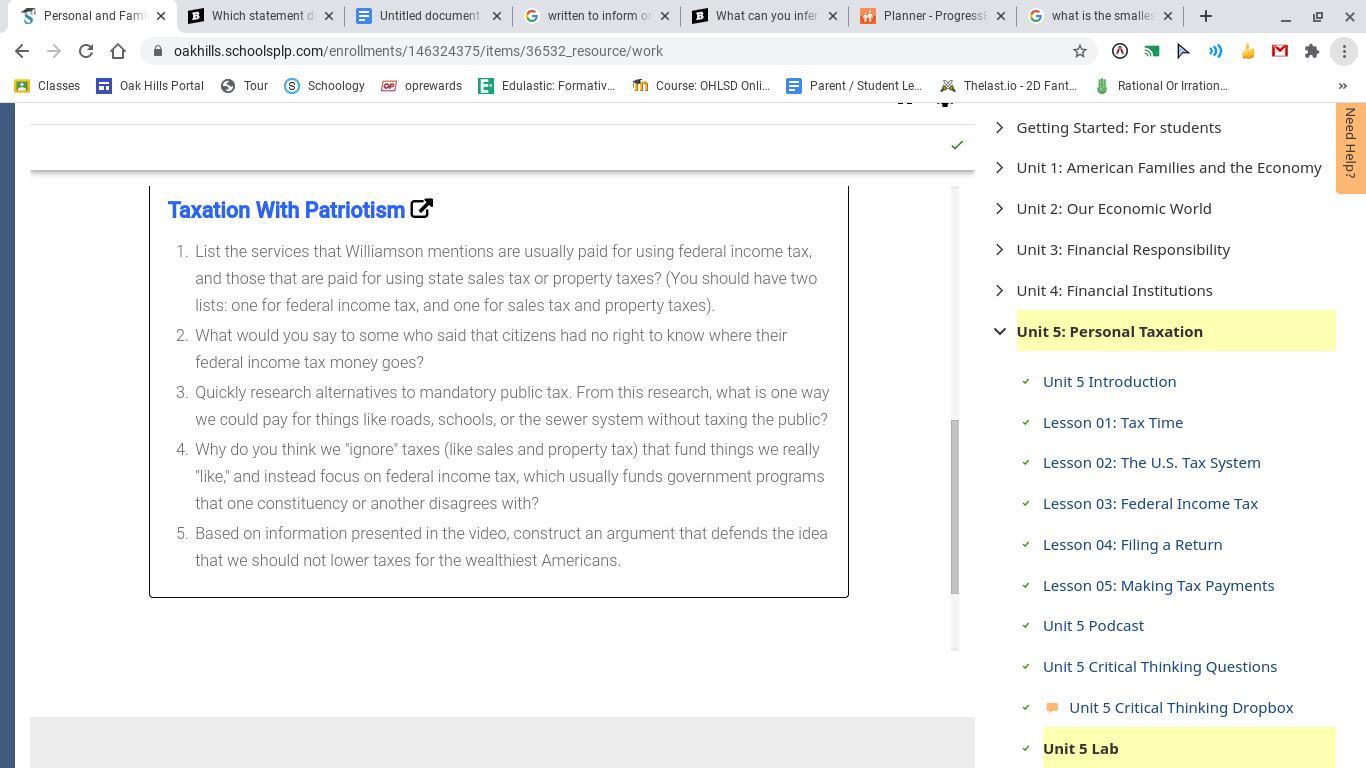Click the external link icon beside Taxation With Patriotism
The height and width of the screenshot is (768, 1366).
point(421,209)
